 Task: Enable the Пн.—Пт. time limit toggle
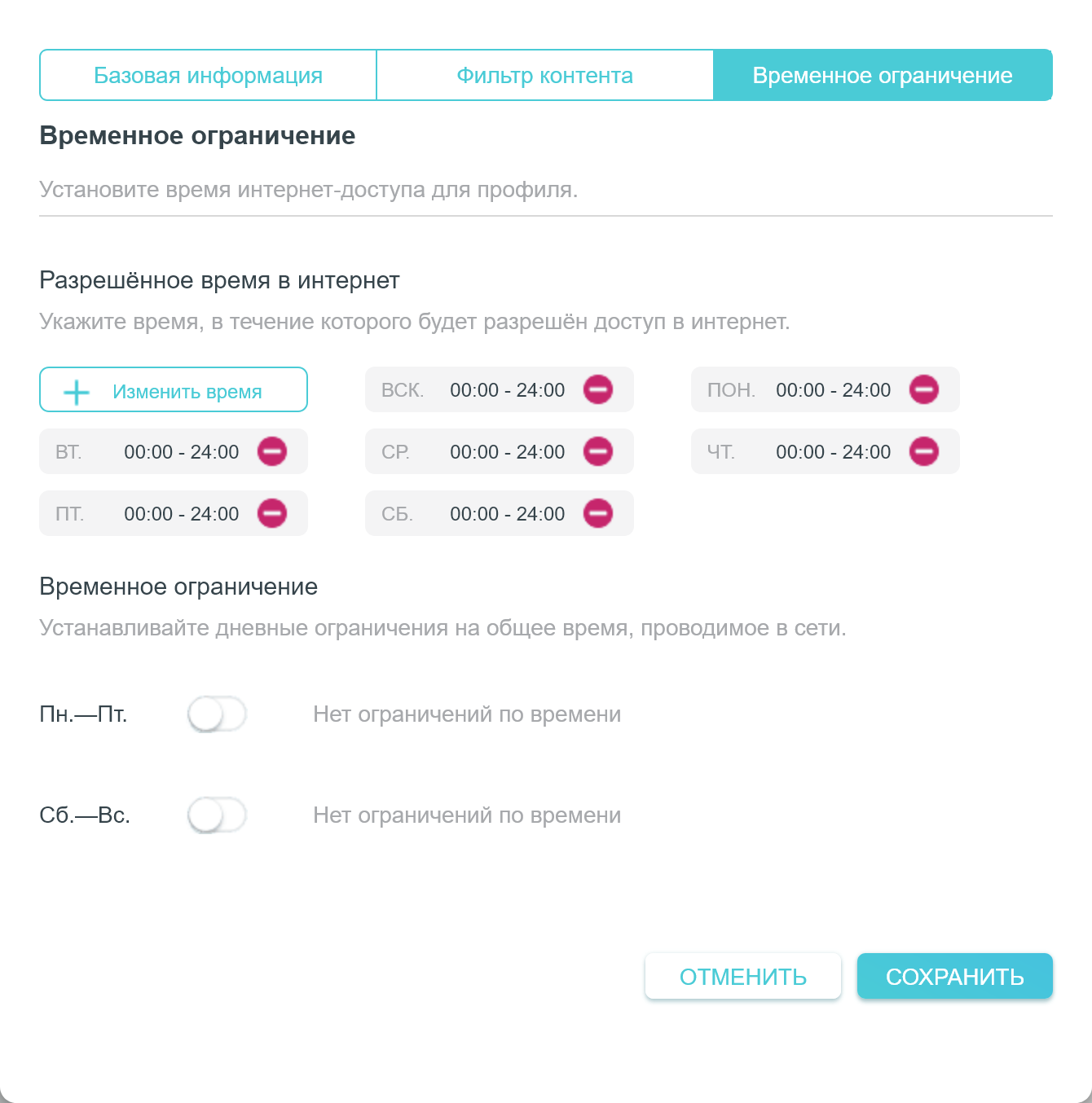[x=217, y=714]
